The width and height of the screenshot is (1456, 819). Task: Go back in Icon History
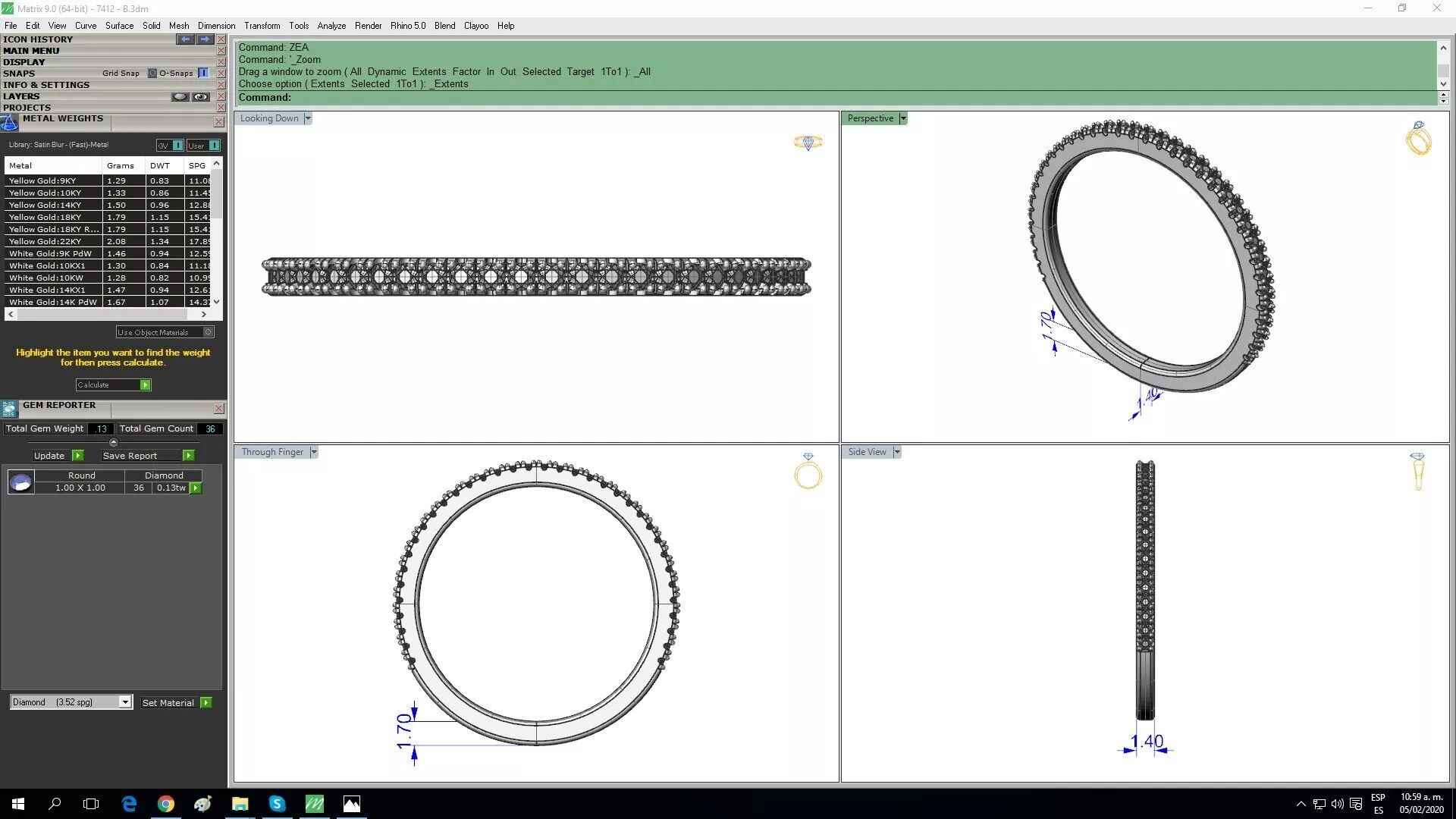185,39
